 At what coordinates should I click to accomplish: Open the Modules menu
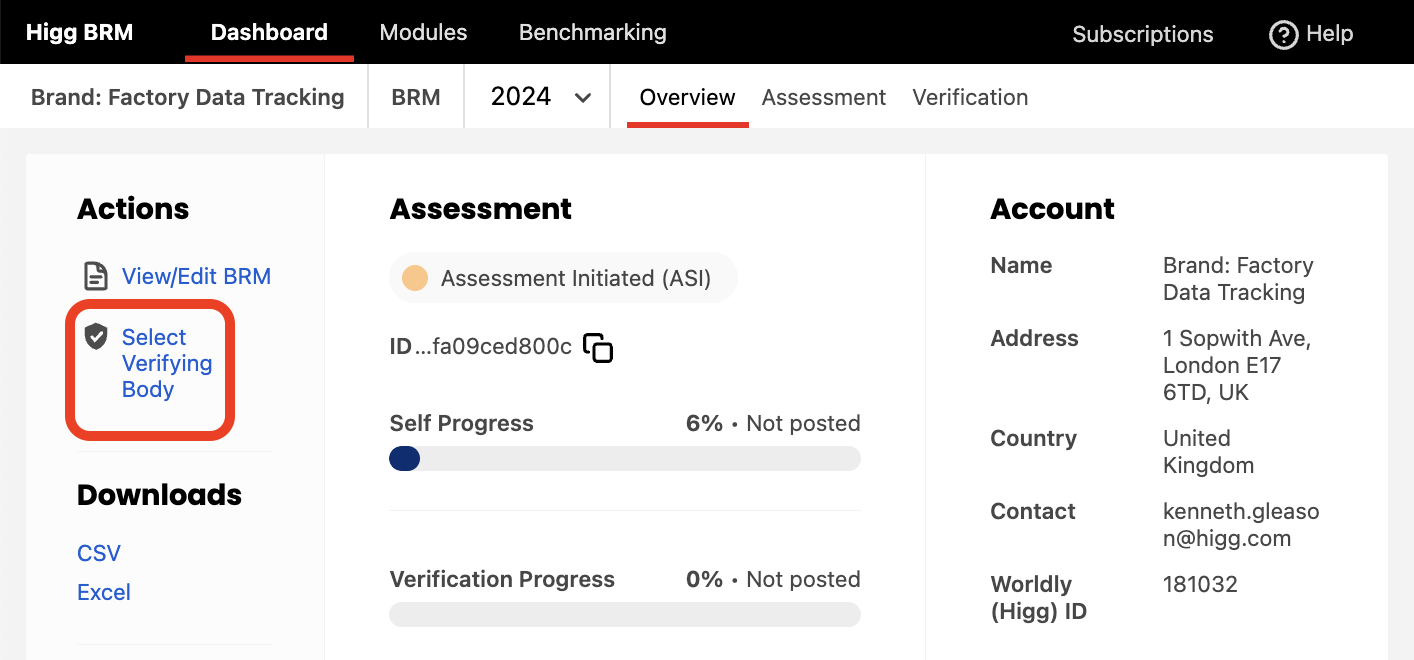pyautogui.click(x=423, y=32)
